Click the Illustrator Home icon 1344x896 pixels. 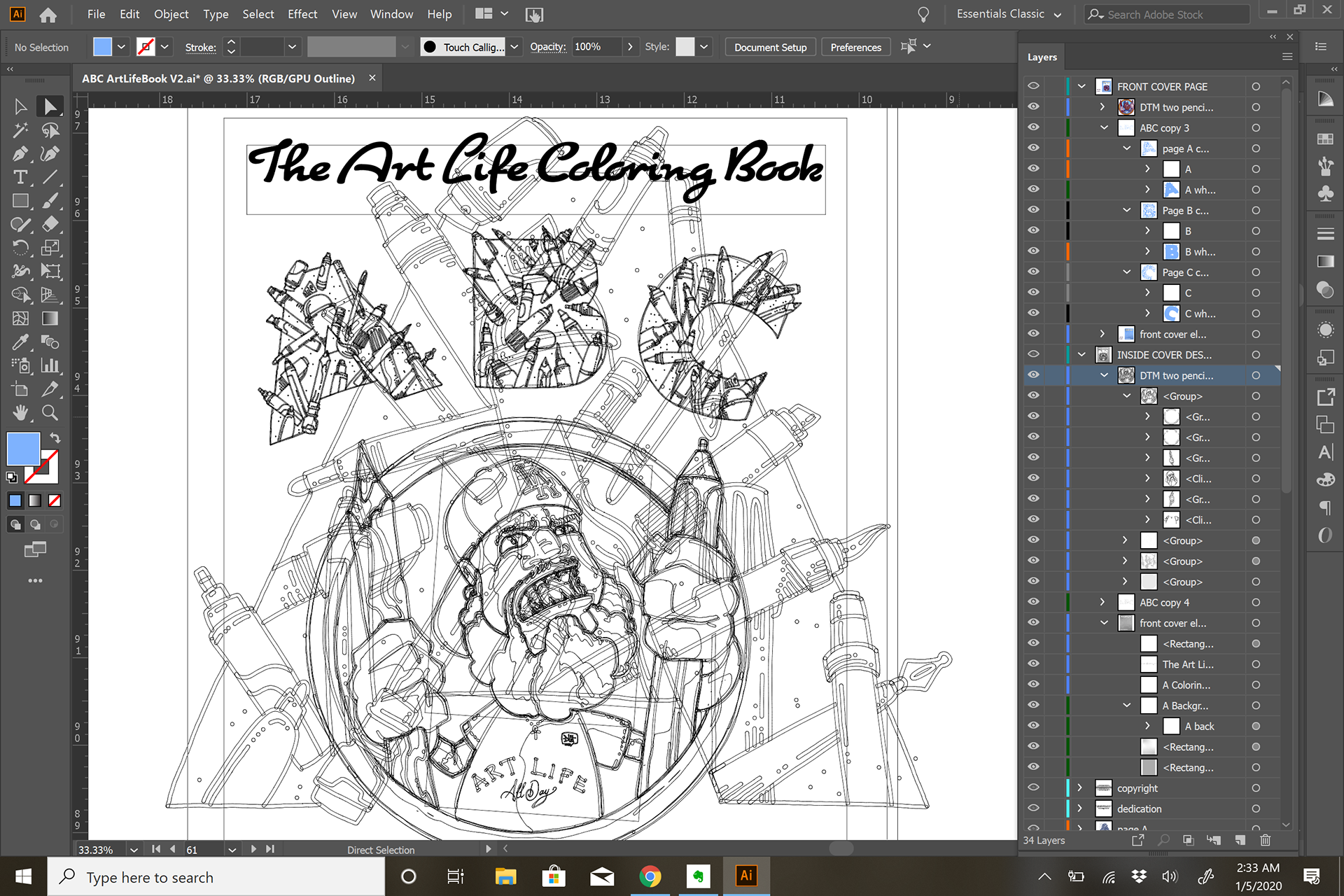[48, 15]
